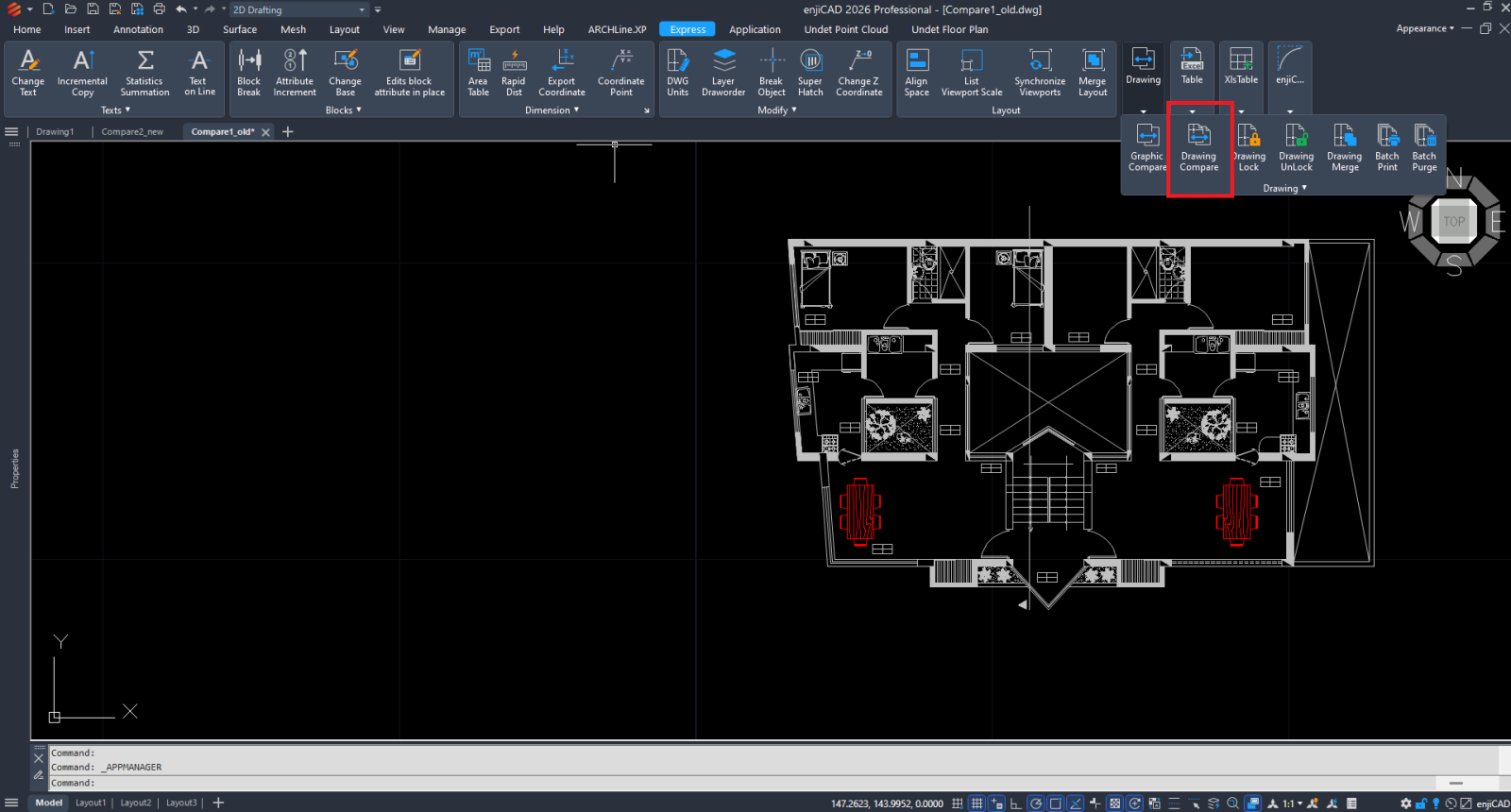
Task: Toggle grid display in status bar
Action: coord(976,804)
